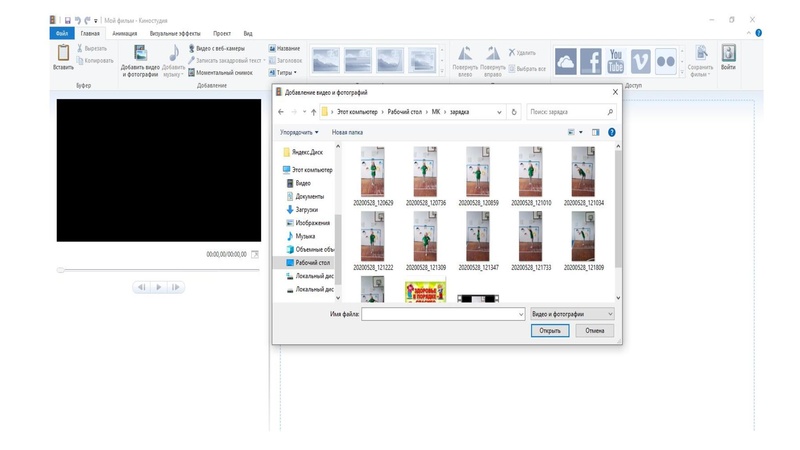
Task: Refresh the folder using the reload icon
Action: click(x=514, y=112)
